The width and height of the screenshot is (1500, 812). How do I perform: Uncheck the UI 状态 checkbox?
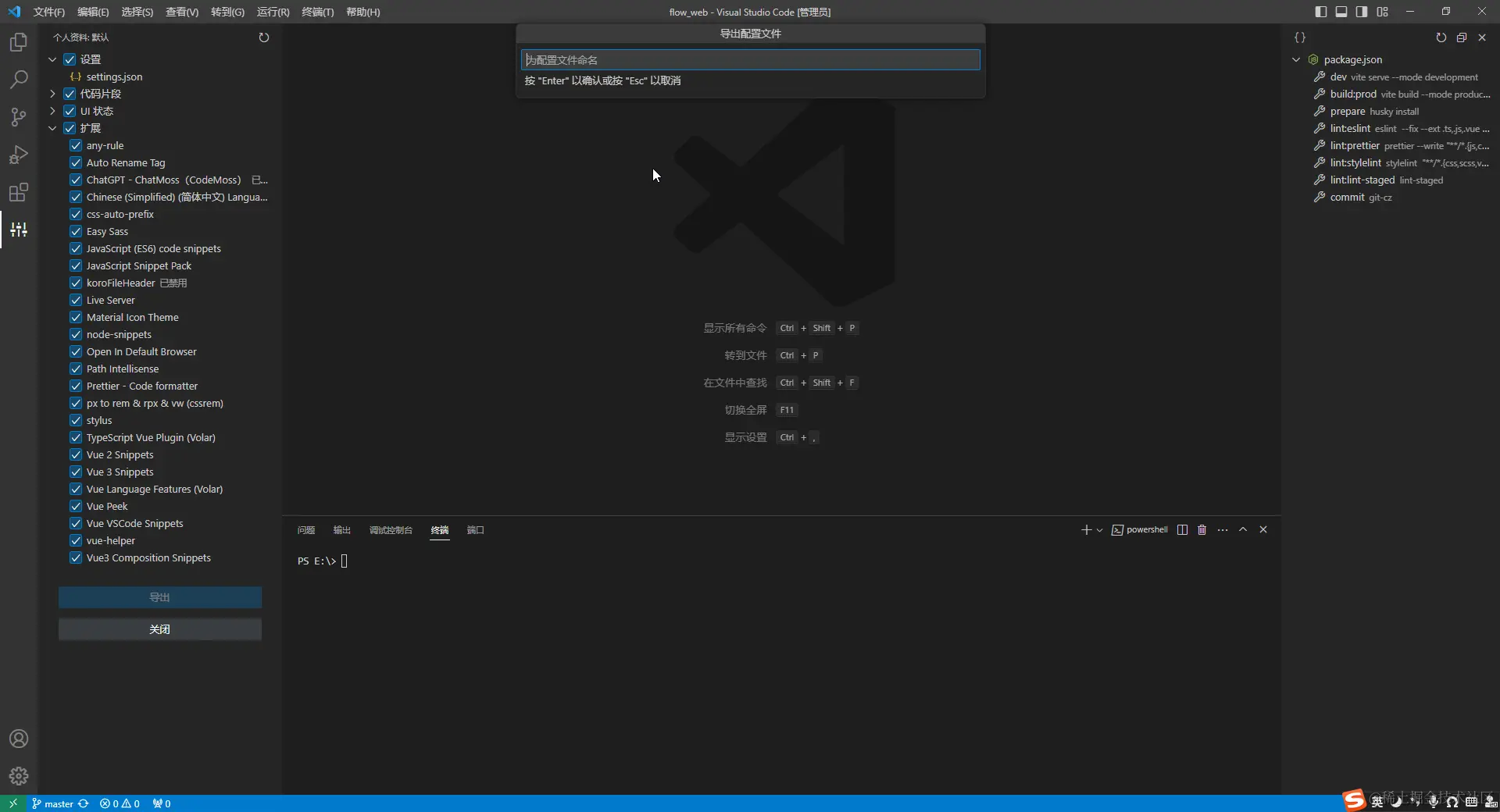point(70,111)
